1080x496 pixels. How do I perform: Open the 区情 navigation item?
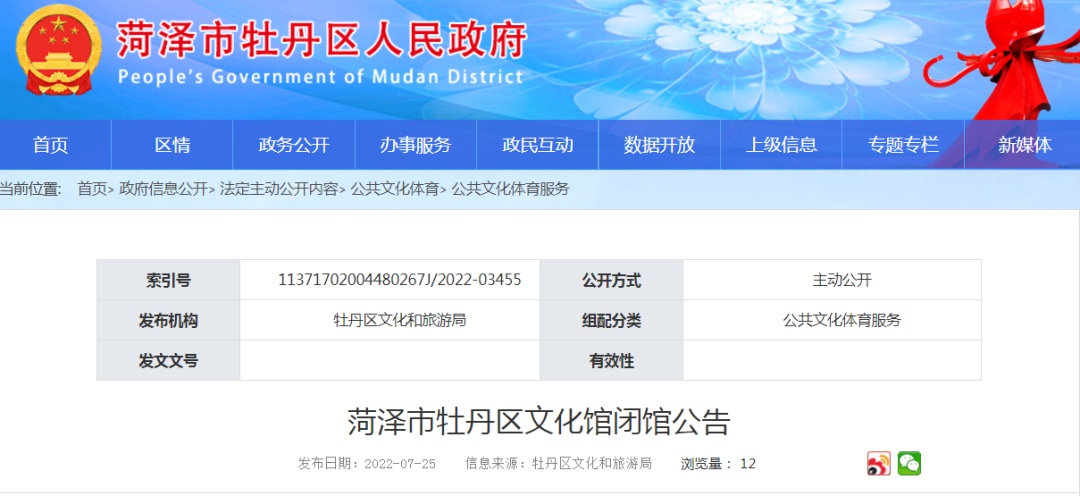coord(172,145)
